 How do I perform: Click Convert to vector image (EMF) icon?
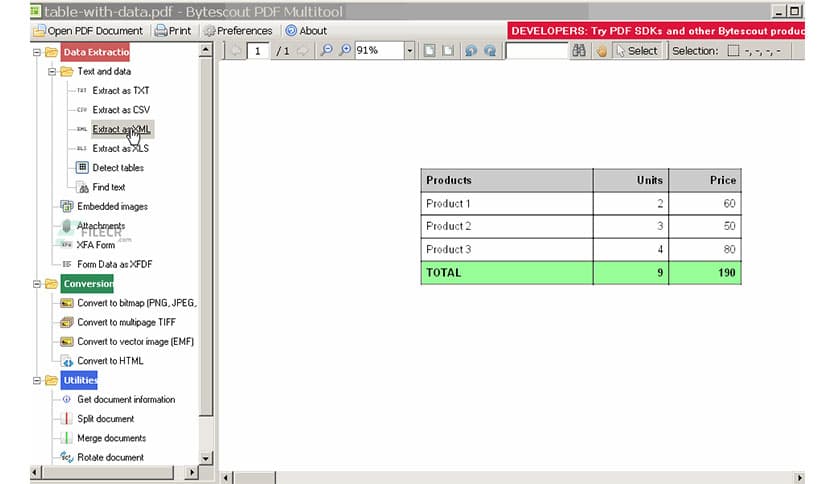67,341
